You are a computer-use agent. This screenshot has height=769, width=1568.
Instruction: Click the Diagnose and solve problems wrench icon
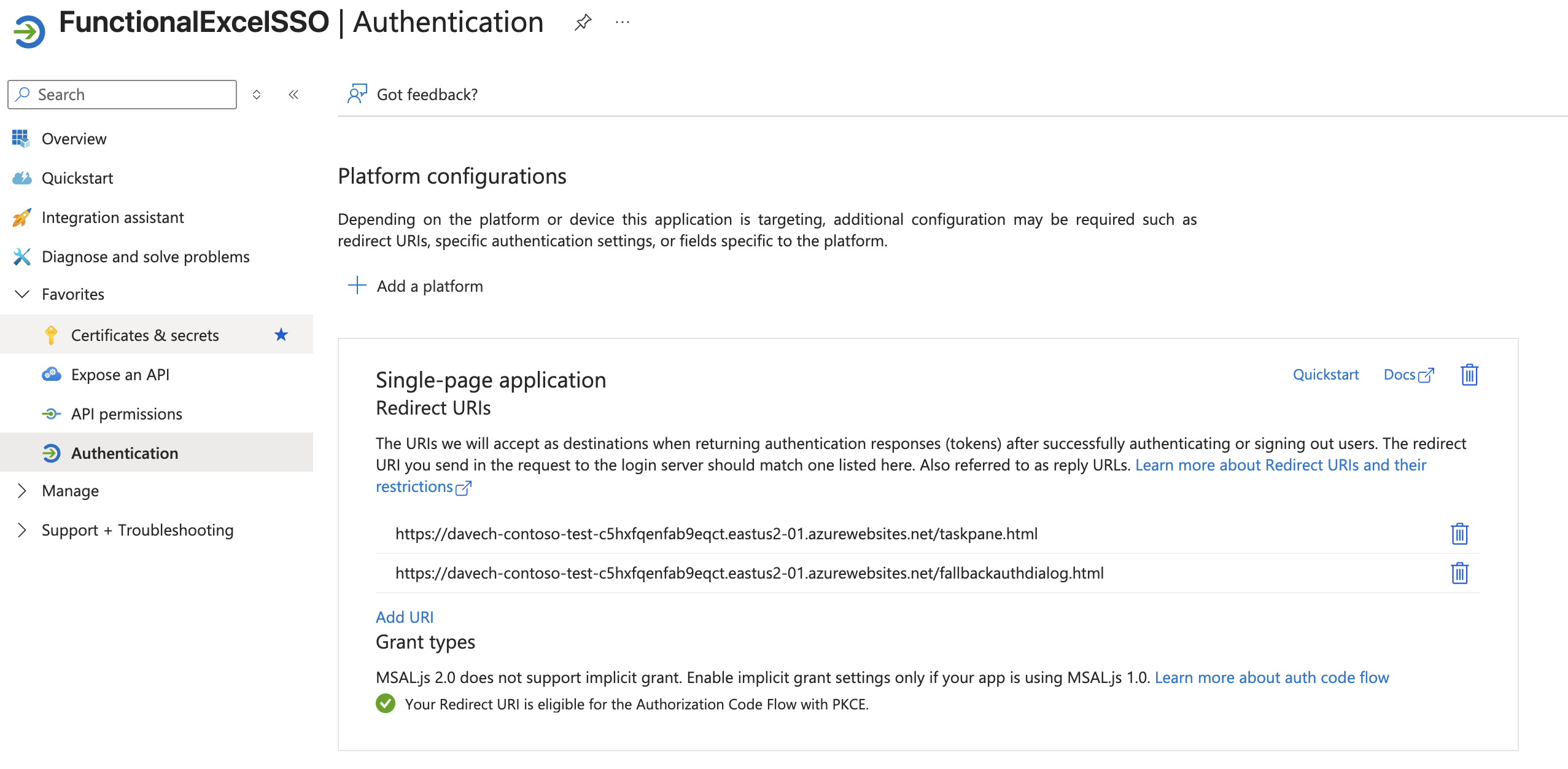[x=21, y=257]
